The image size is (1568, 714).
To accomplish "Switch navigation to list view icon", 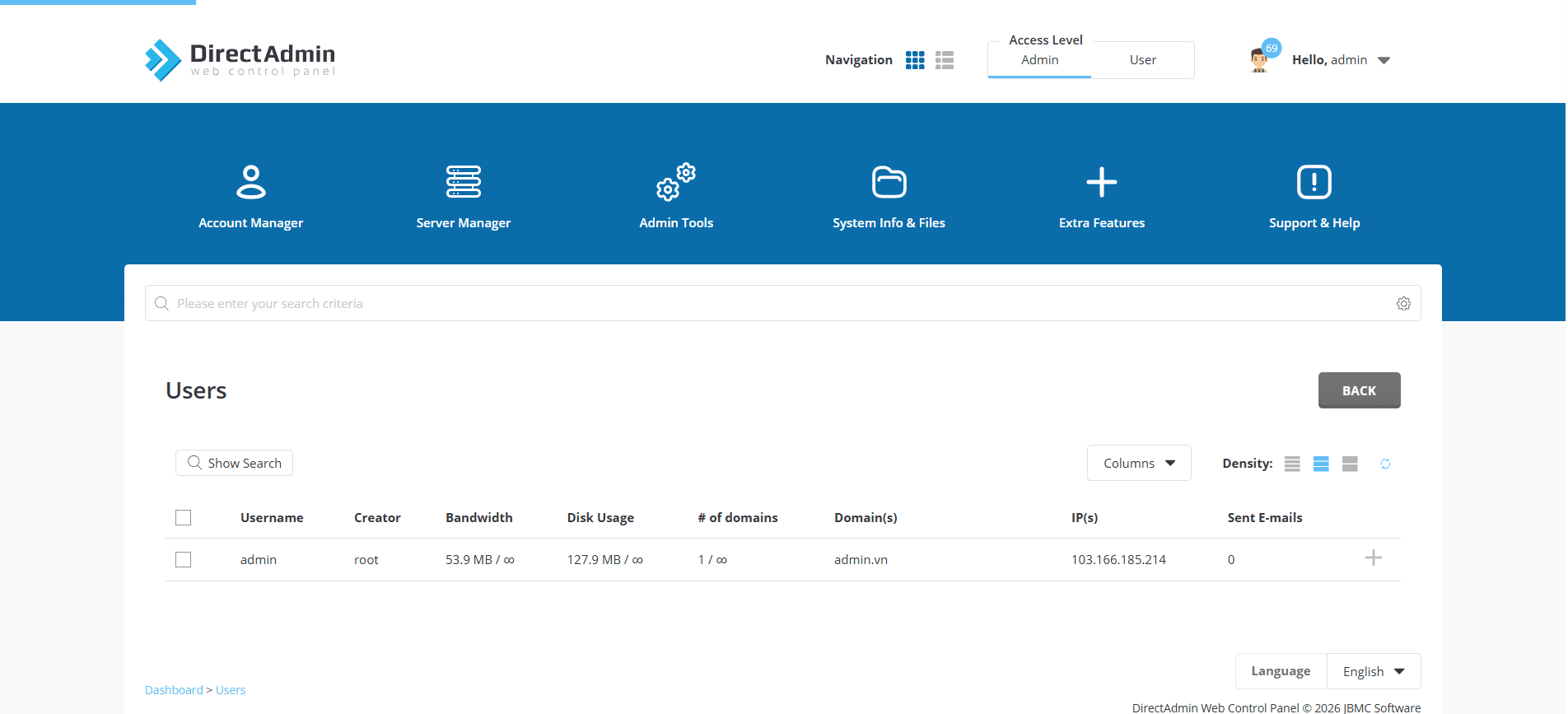I will coord(945,60).
